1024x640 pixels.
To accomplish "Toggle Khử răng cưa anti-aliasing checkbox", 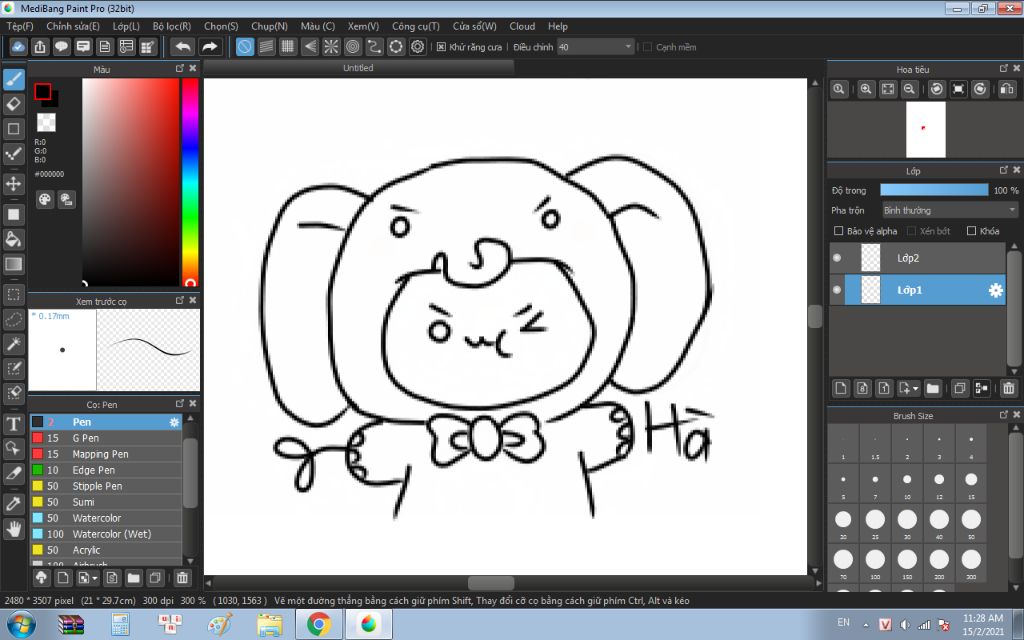I will tap(441, 47).
